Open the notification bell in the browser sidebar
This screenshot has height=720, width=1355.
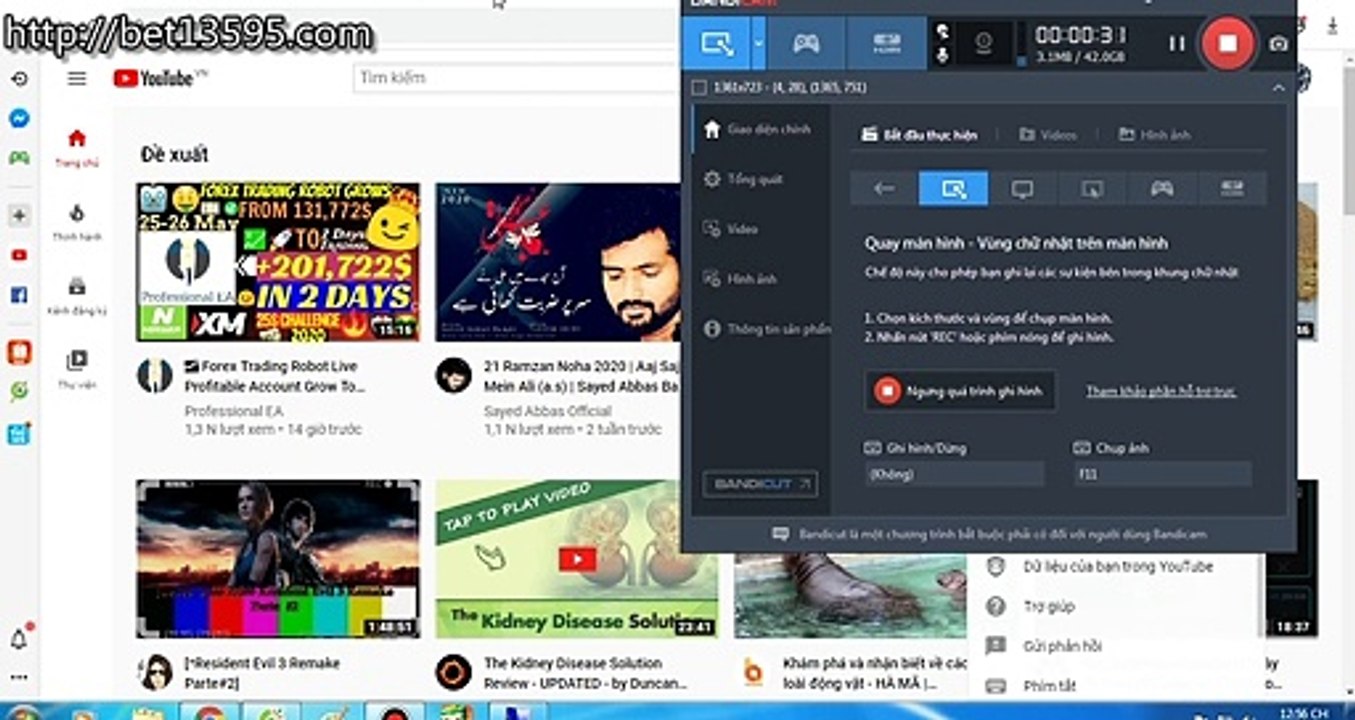[19, 637]
